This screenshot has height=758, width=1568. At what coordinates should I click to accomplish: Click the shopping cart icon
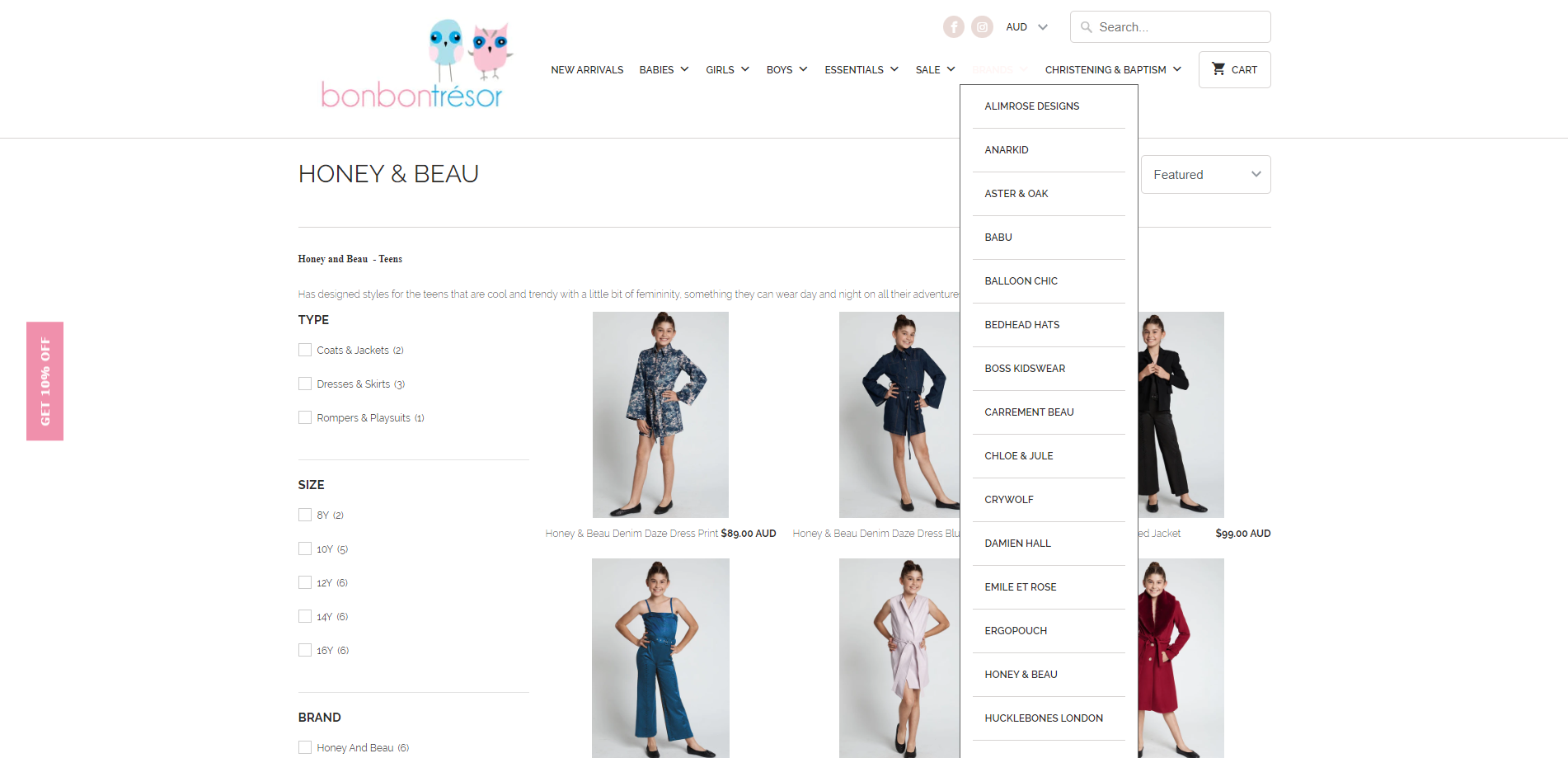point(1218,69)
